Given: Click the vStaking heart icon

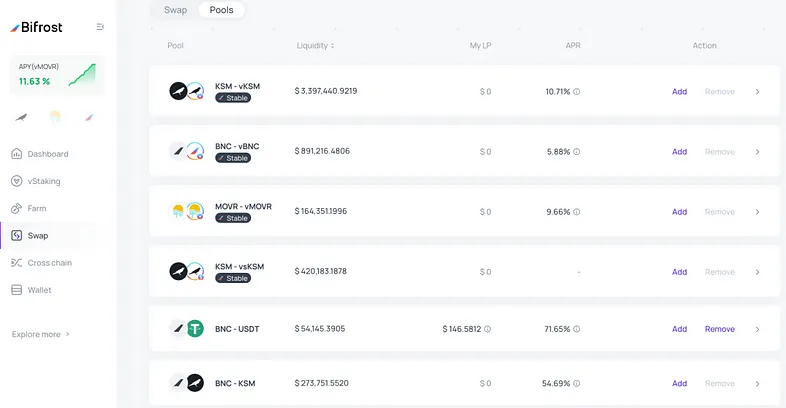Looking at the screenshot, I should pos(17,181).
